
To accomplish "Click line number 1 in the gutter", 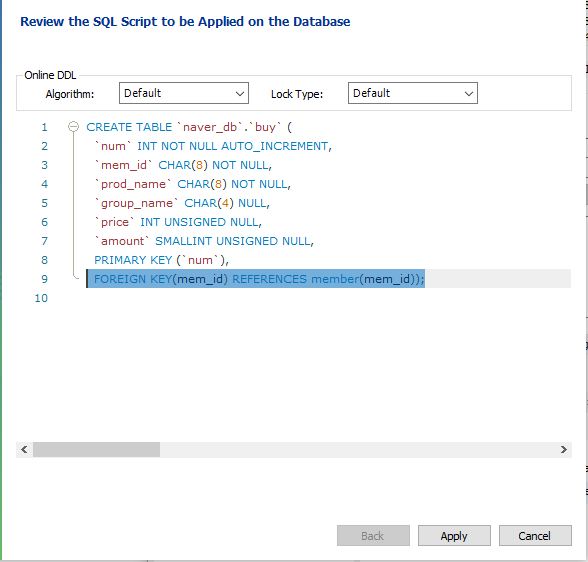I will pyautogui.click(x=45, y=127).
